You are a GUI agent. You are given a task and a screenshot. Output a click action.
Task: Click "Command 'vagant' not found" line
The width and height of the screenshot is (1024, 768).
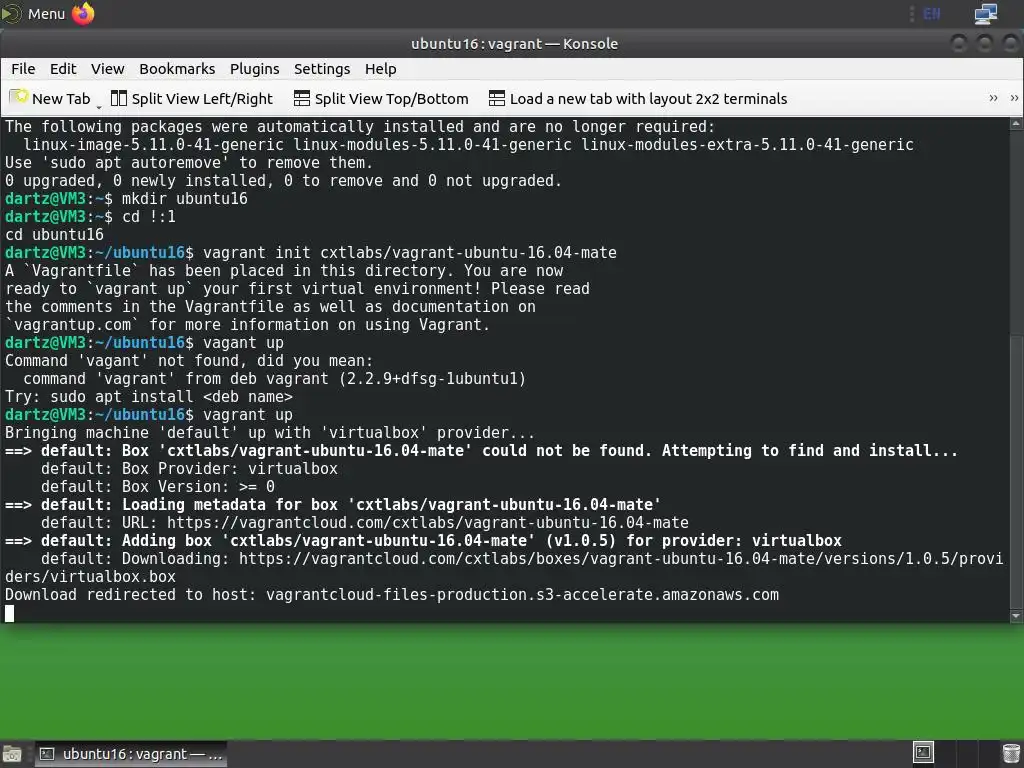point(189,361)
